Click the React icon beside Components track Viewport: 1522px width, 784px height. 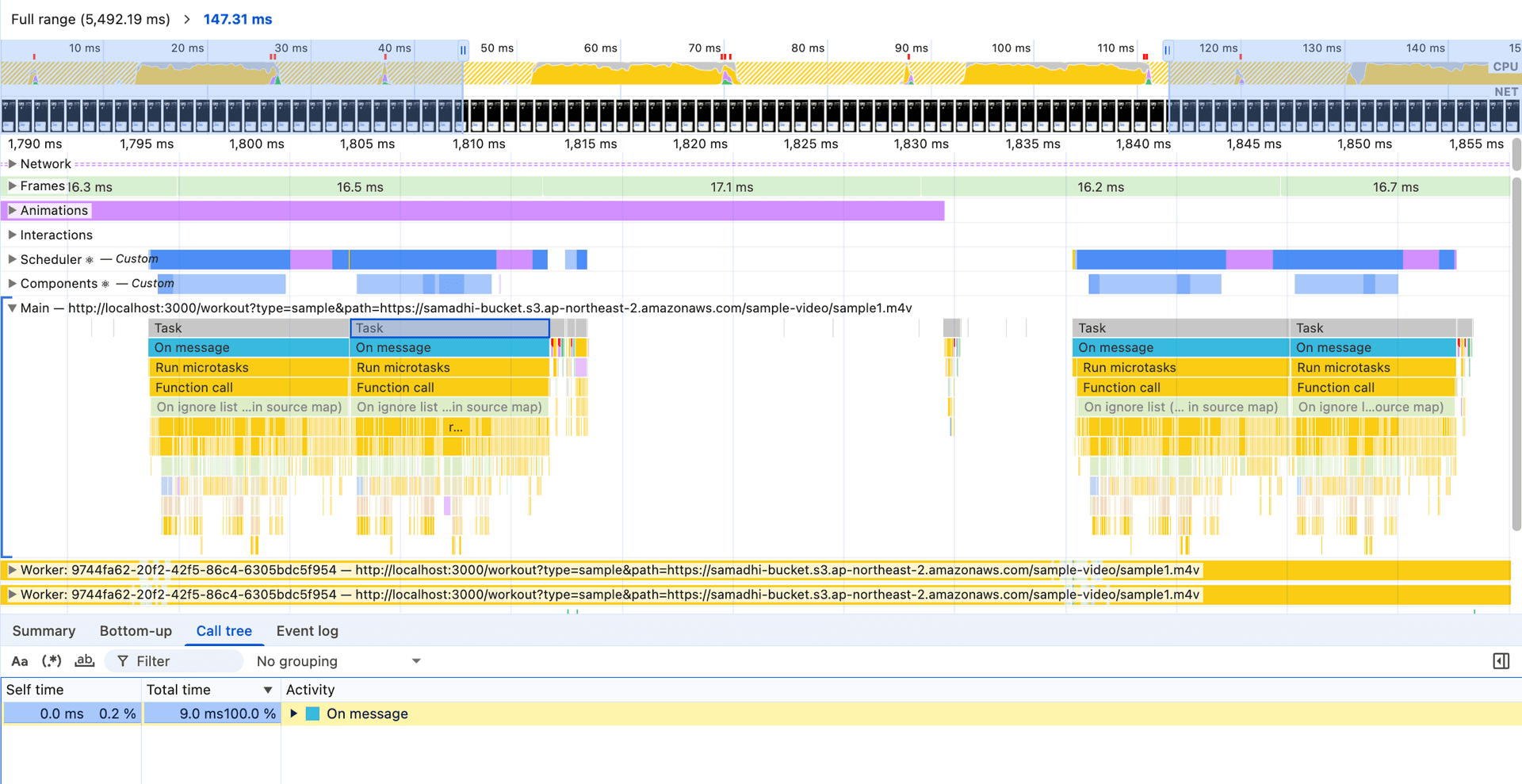[105, 284]
